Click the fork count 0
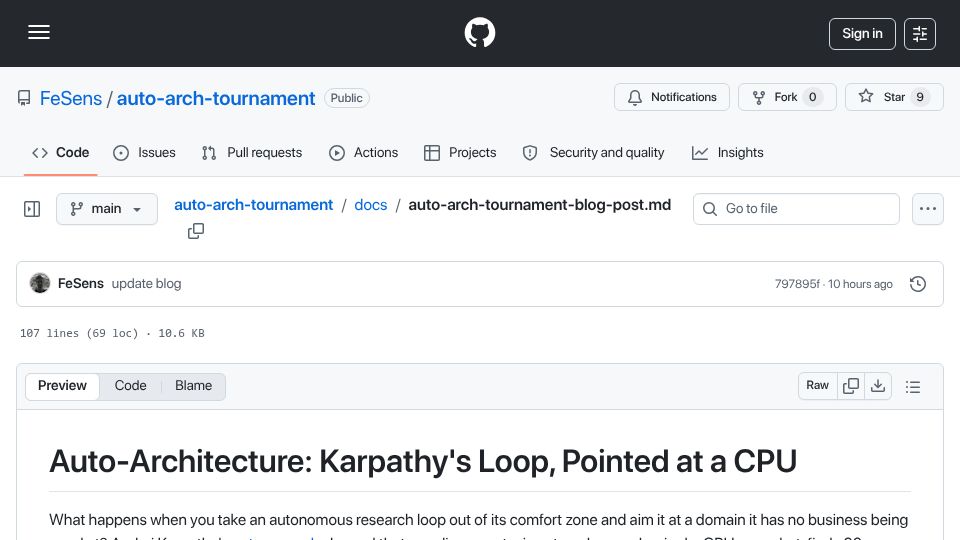Image resolution: width=960 pixels, height=540 pixels. pos(812,97)
